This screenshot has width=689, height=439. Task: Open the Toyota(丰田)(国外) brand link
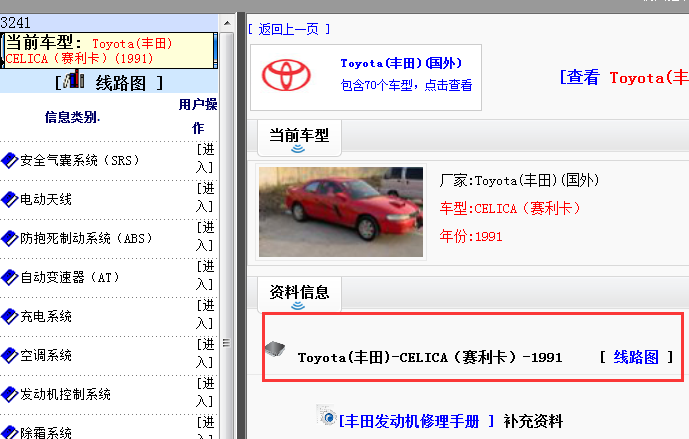pyautogui.click(x=401, y=63)
